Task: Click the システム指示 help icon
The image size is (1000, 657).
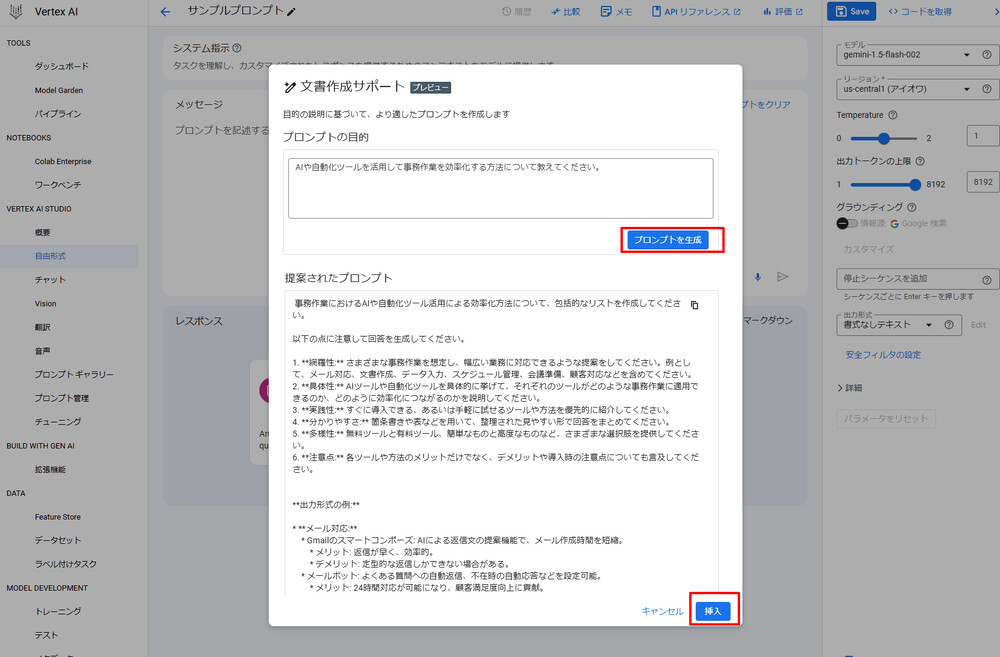Action: point(237,48)
